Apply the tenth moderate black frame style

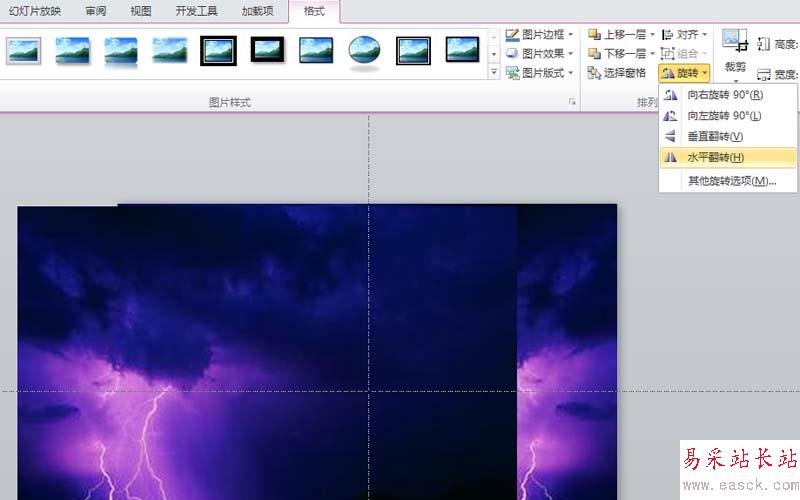click(x=462, y=50)
